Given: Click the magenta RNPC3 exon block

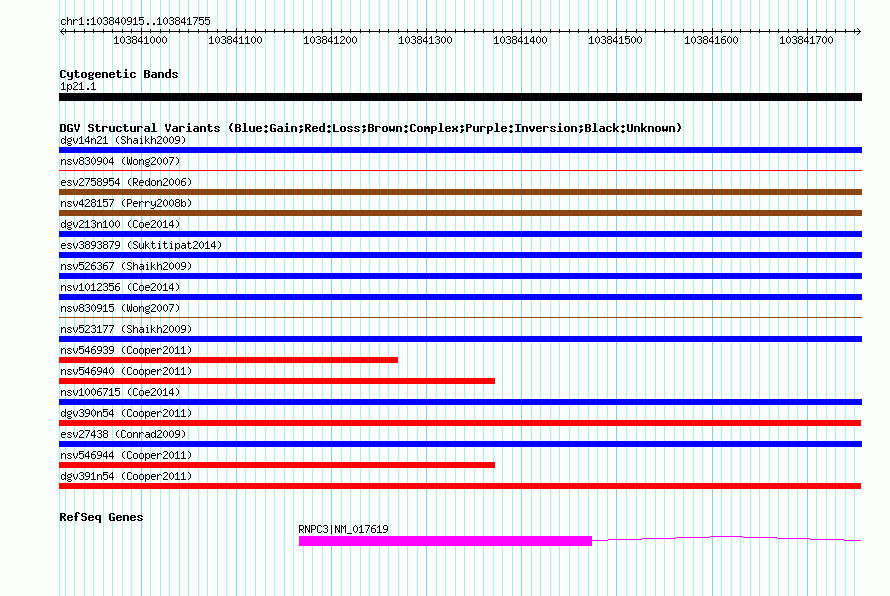Looking at the screenshot, I should 445,541.
